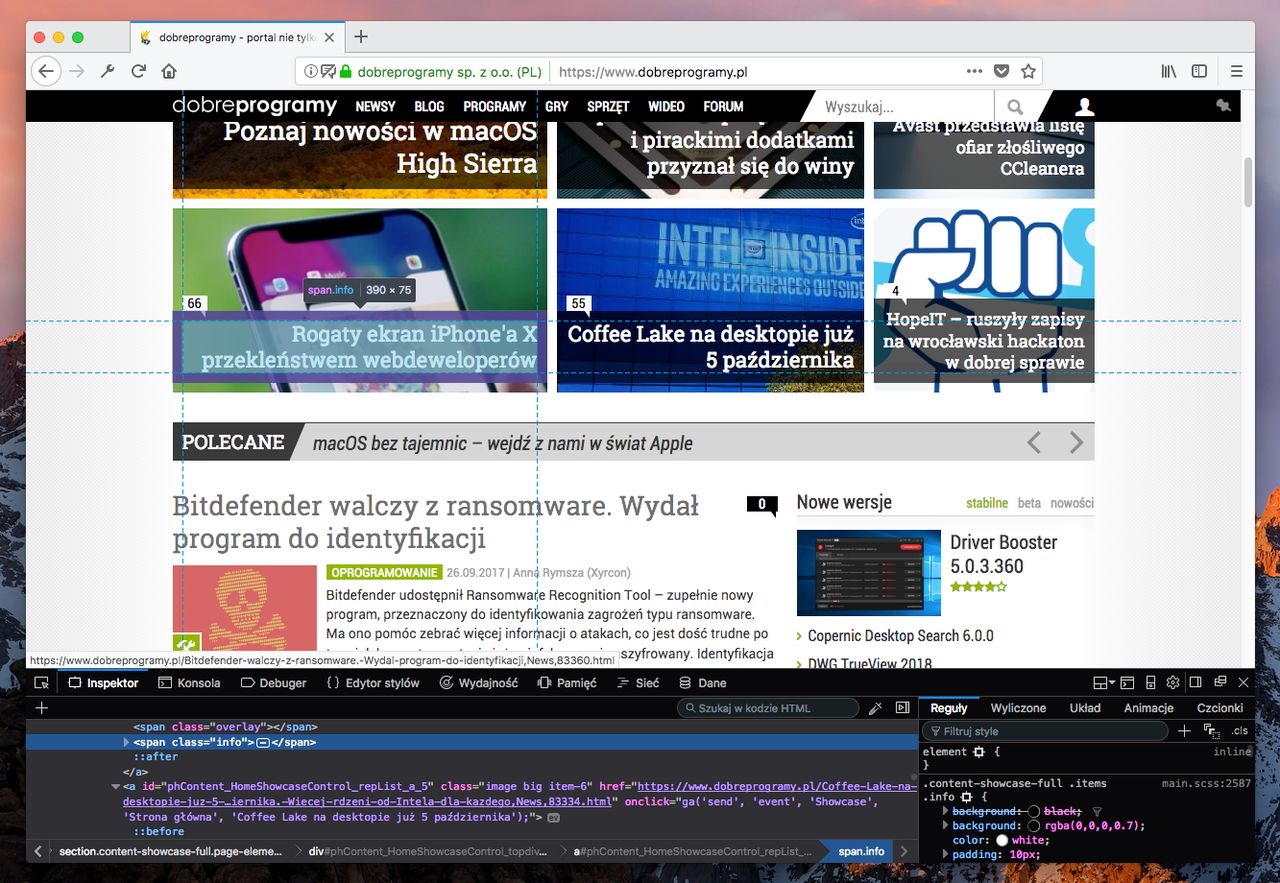Open Pamięć tab
Screen dimensions: 1280x883
point(567,683)
